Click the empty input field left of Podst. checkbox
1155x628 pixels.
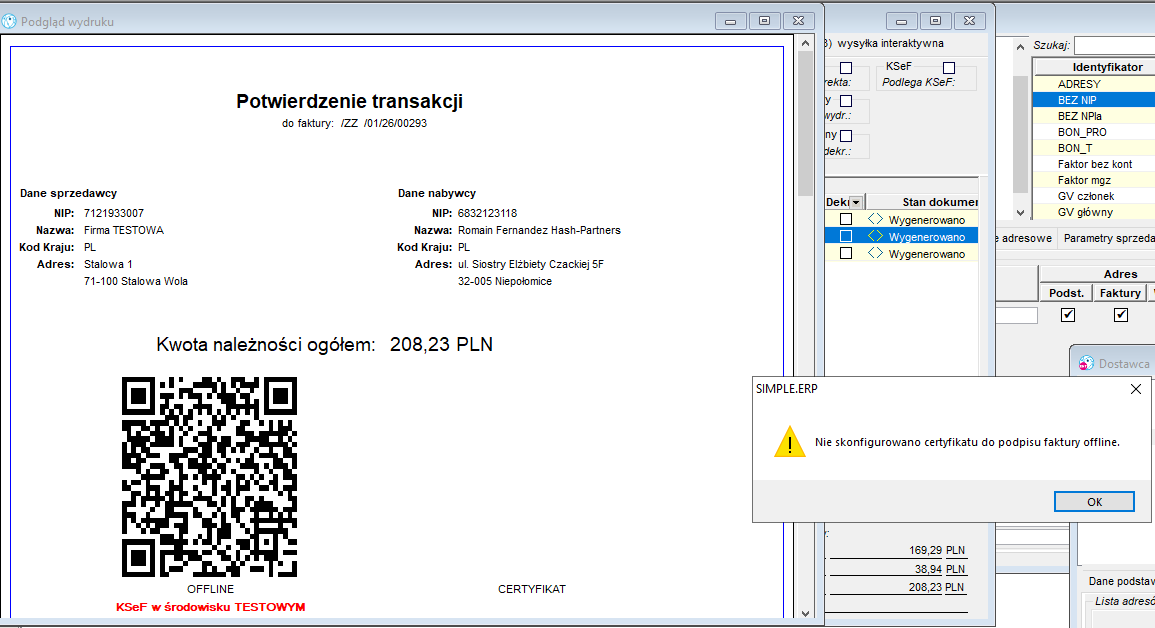coord(1017,315)
